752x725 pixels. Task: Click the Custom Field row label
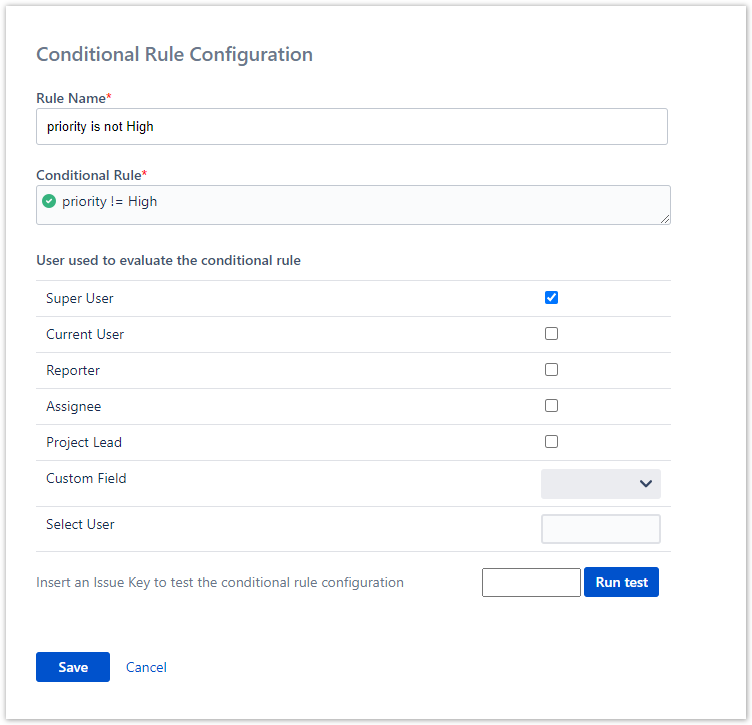click(86, 478)
